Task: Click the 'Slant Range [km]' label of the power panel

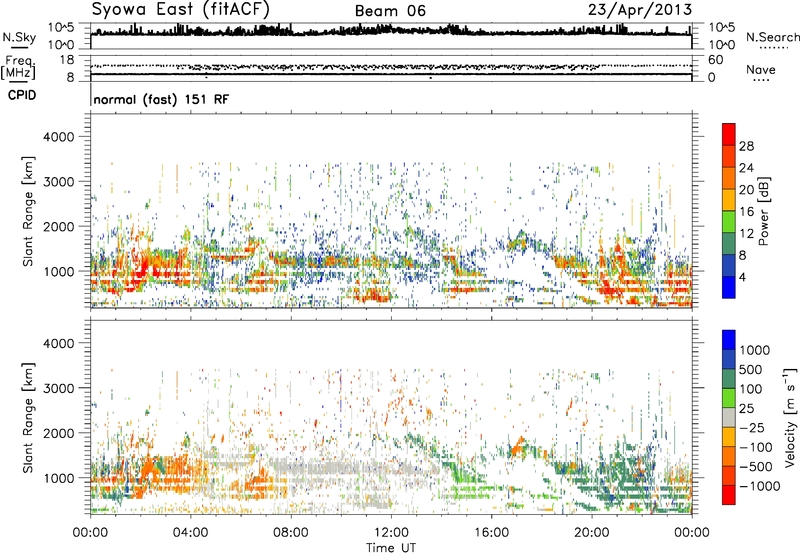Action: (28, 211)
